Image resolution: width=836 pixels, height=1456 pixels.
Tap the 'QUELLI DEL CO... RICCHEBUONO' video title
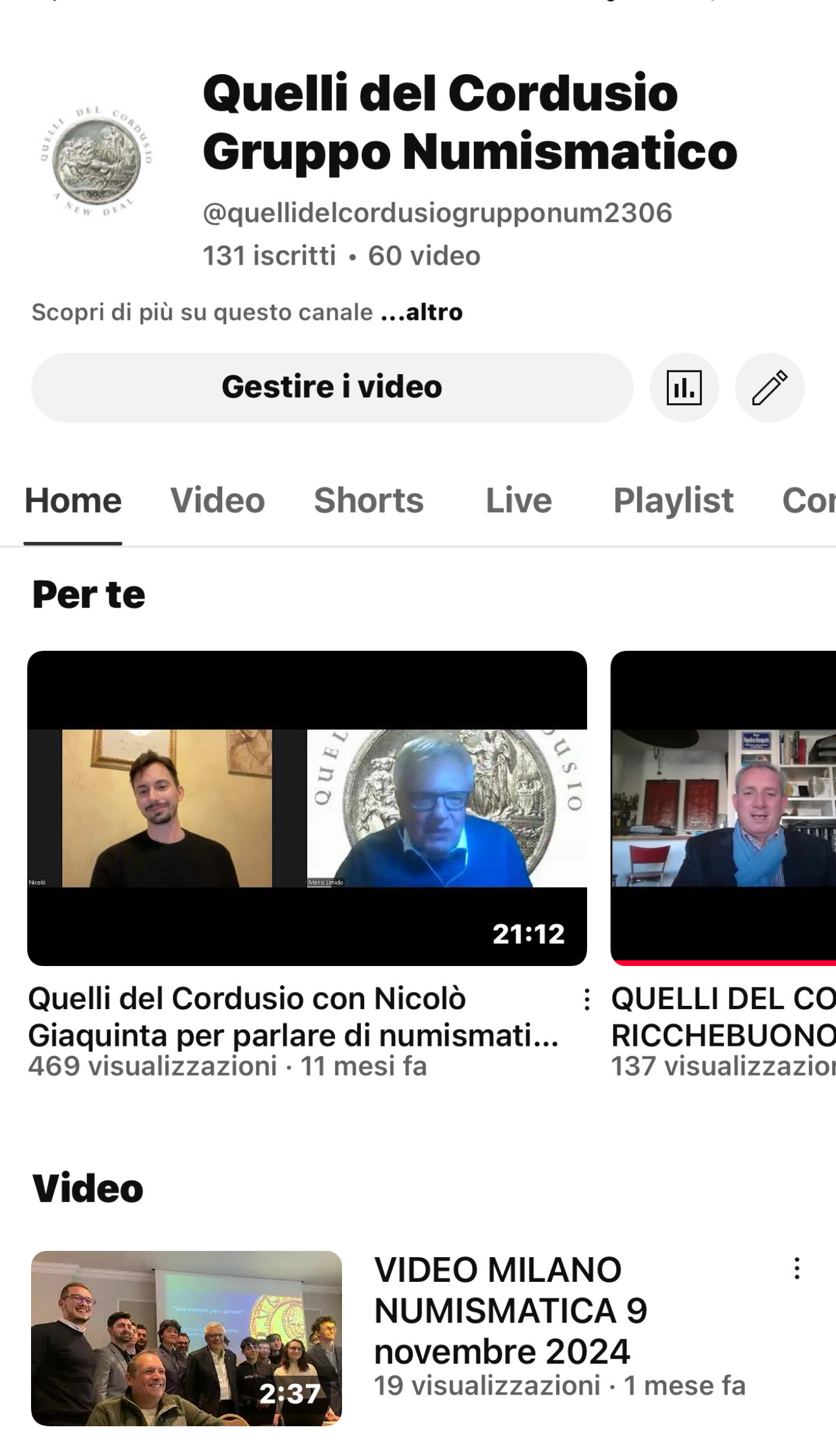click(723, 1017)
